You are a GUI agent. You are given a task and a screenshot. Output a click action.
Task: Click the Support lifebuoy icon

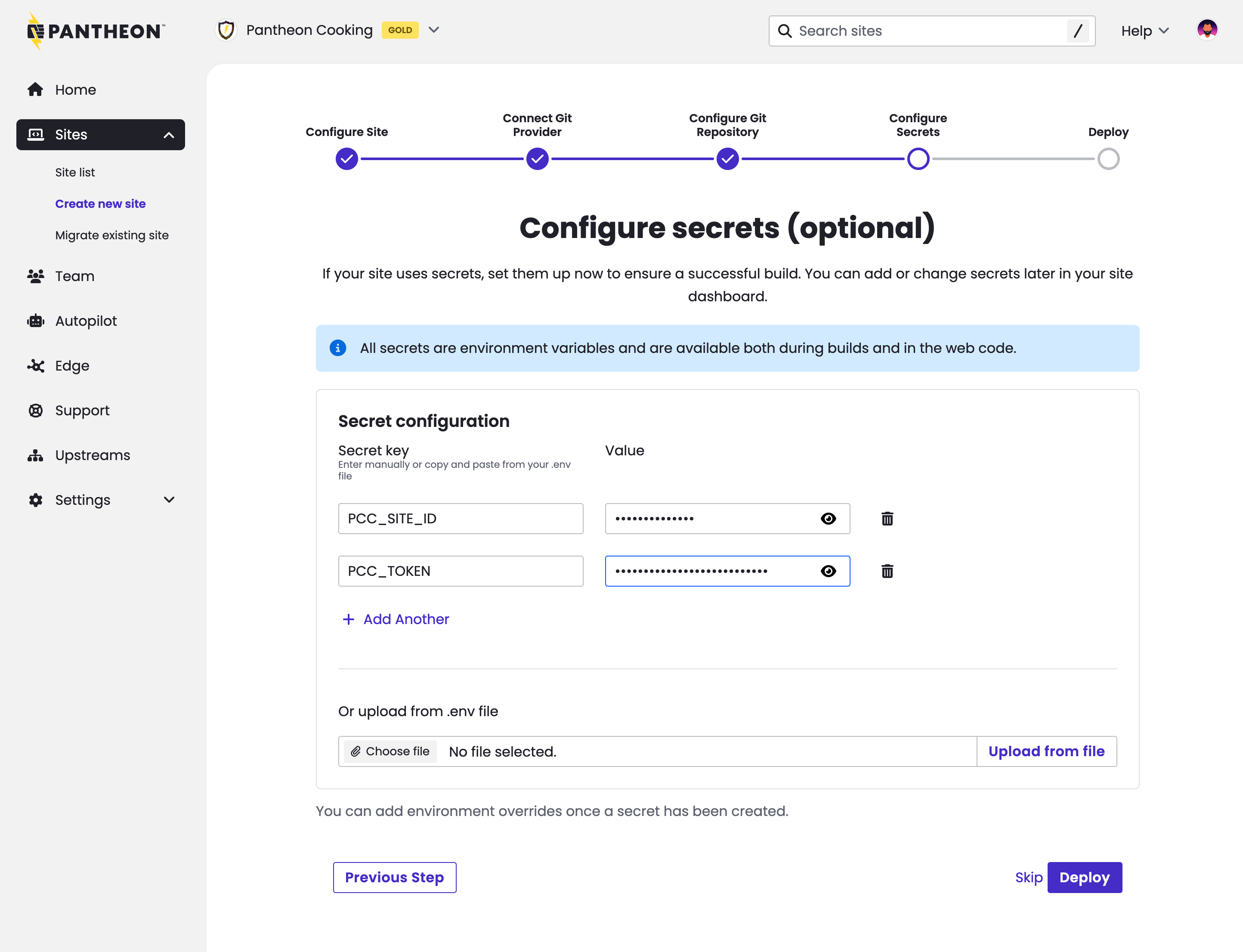click(36, 410)
